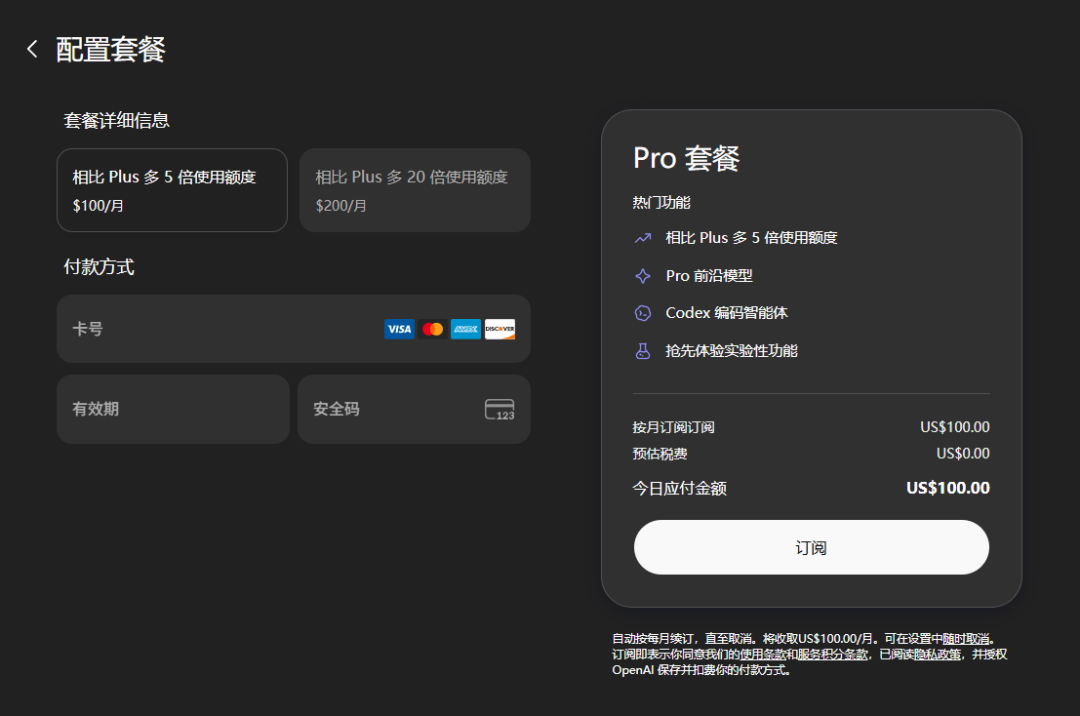The image size is (1080, 716).
Task: Go back using the arrow beside 配置套餐
Action: point(32,49)
